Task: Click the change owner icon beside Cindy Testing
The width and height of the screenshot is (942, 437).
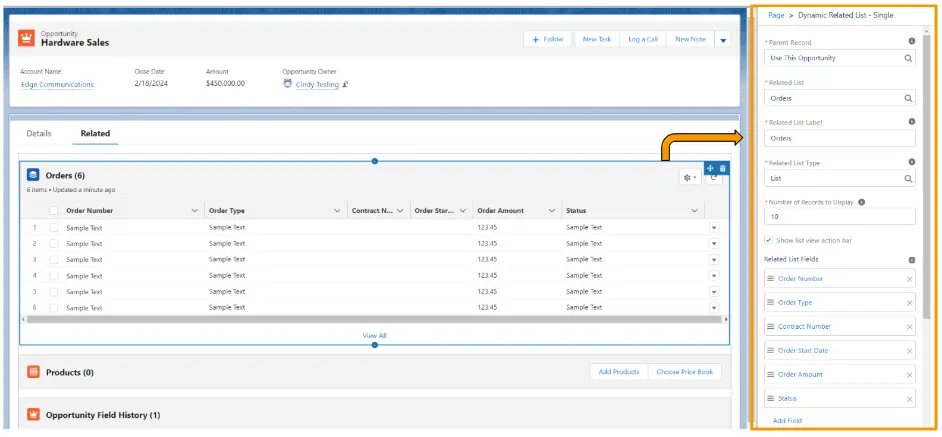Action: point(345,85)
